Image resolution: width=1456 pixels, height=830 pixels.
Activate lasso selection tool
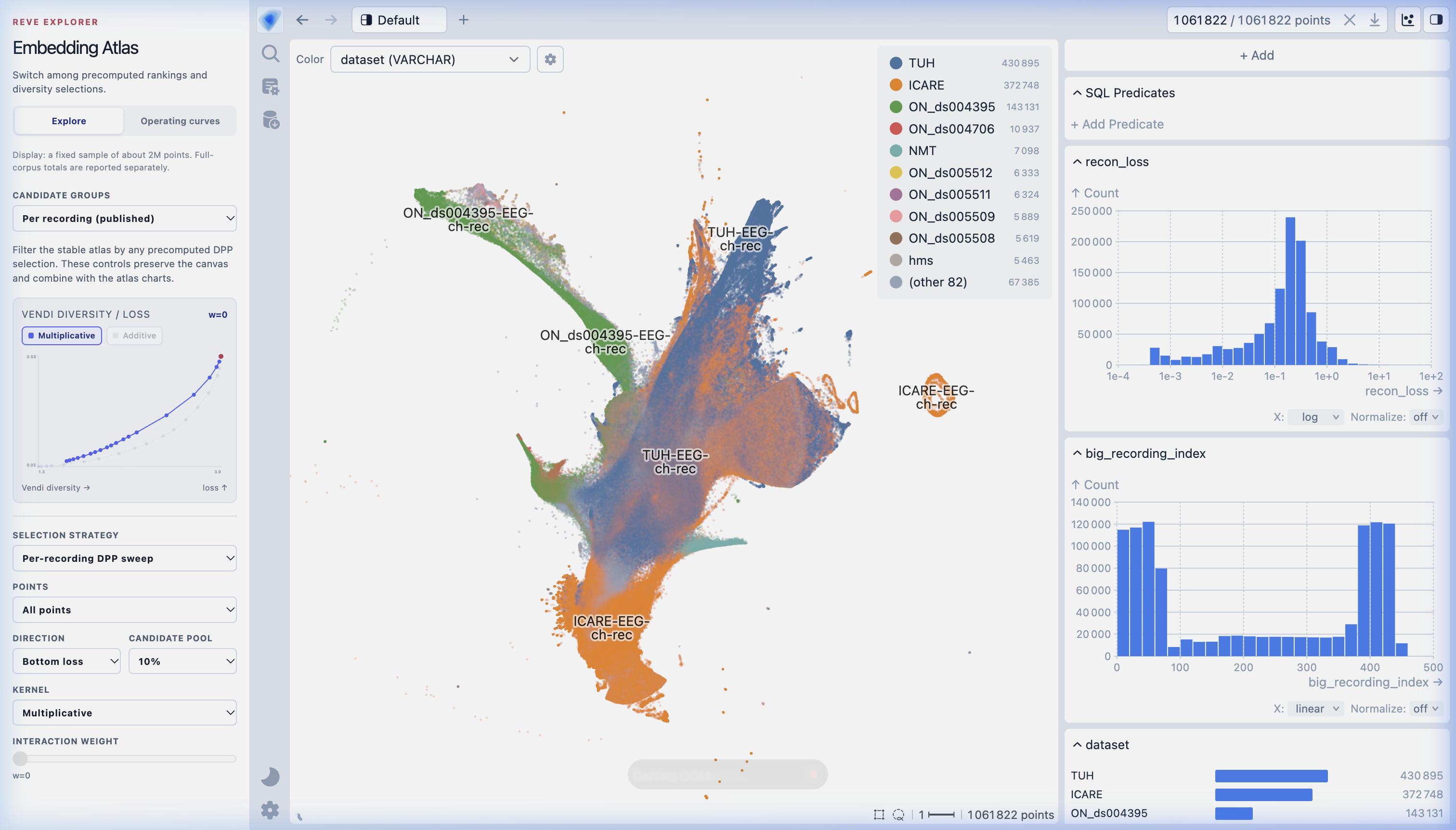coord(898,815)
